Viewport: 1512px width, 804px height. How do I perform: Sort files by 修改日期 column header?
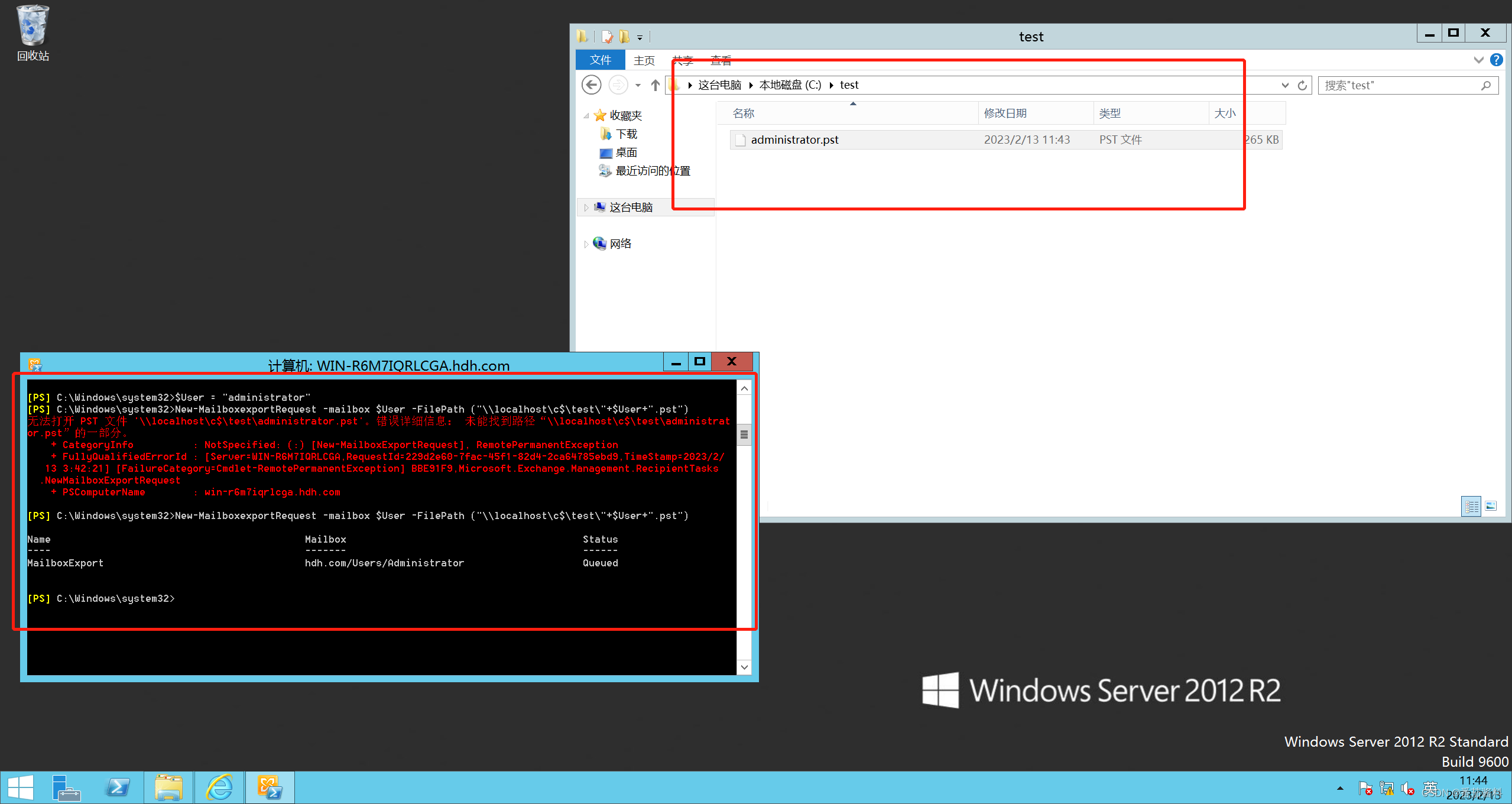coord(1005,113)
